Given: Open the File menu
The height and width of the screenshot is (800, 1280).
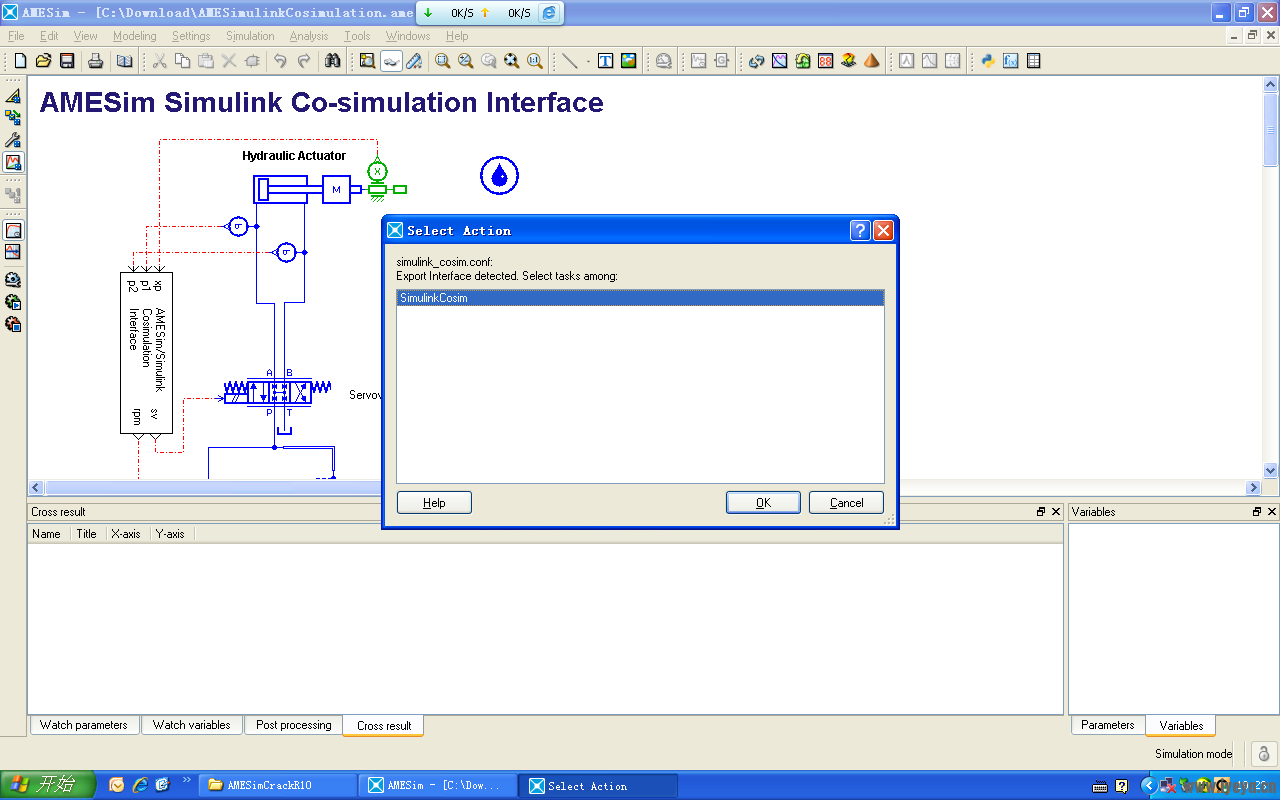Looking at the screenshot, I should pos(16,36).
